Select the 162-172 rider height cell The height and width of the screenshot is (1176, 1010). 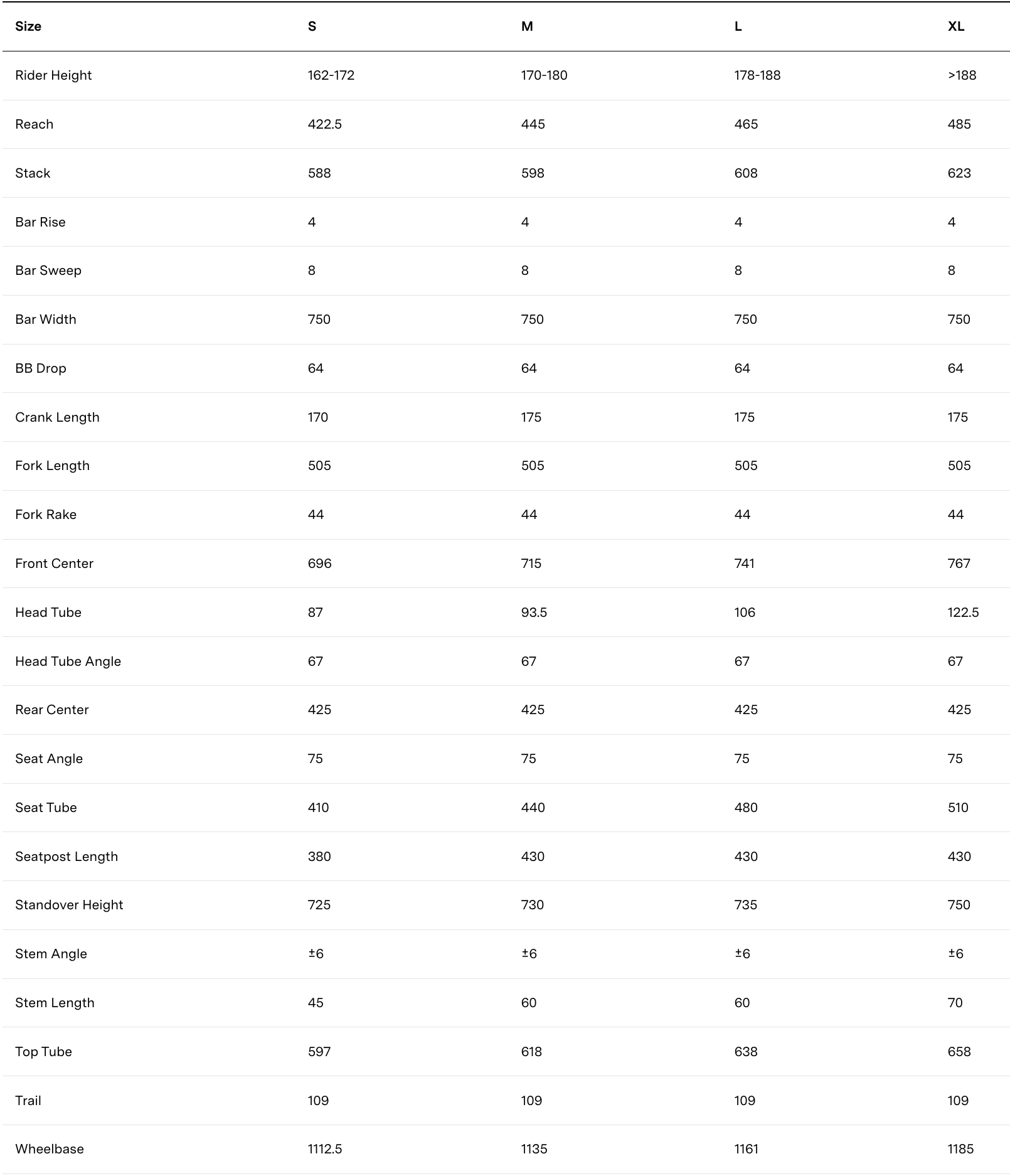[x=331, y=75]
